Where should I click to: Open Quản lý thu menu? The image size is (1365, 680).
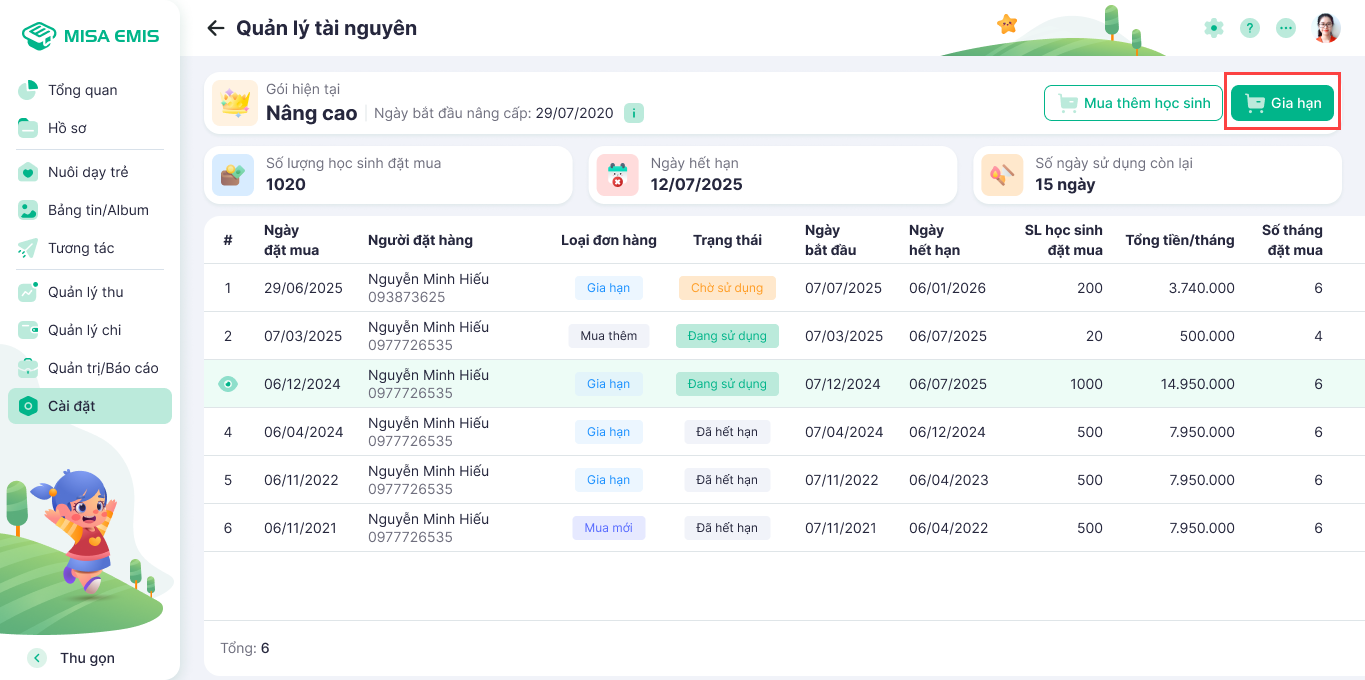point(85,292)
